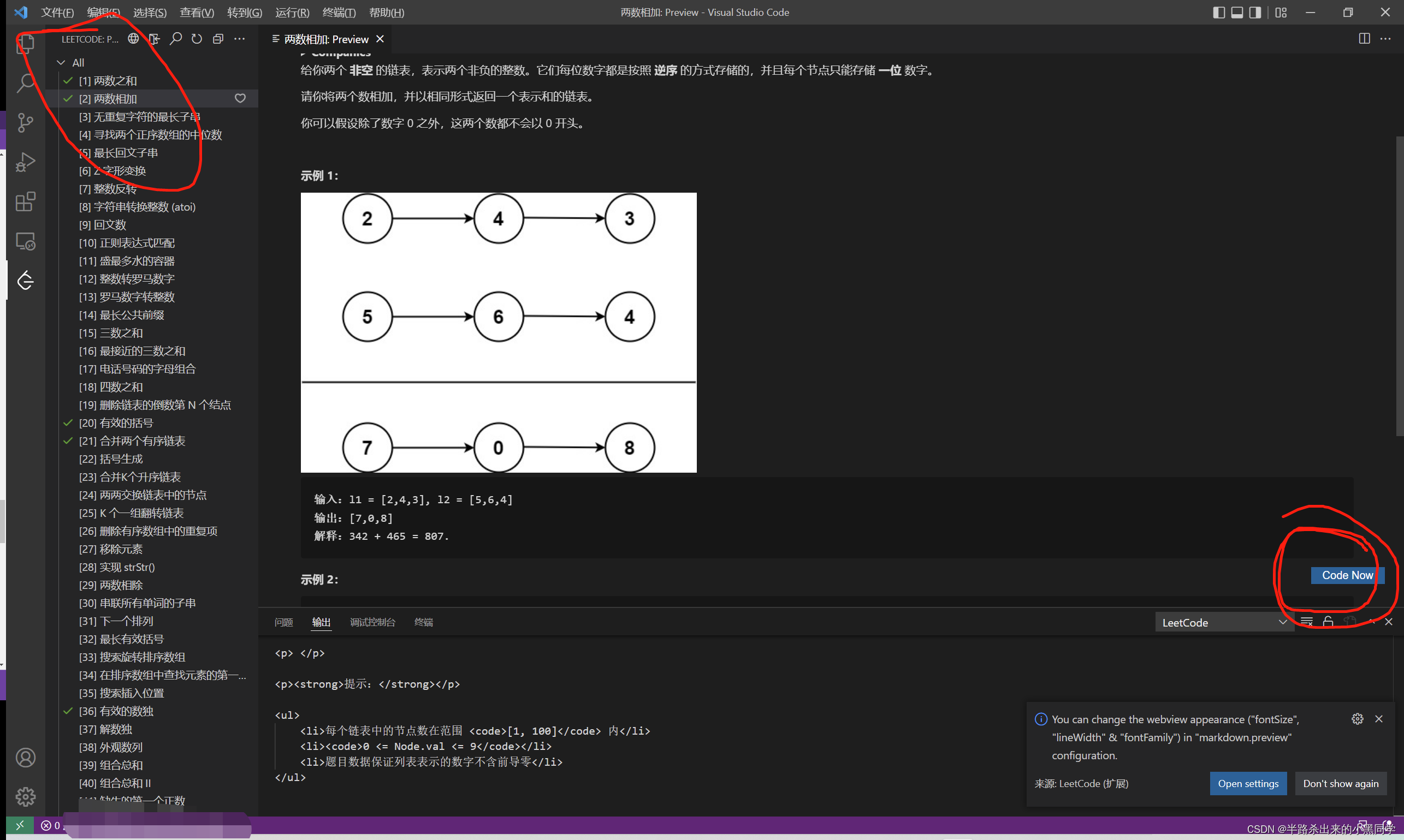Open the Extensions view
The width and height of the screenshot is (1404, 840).
(26, 201)
